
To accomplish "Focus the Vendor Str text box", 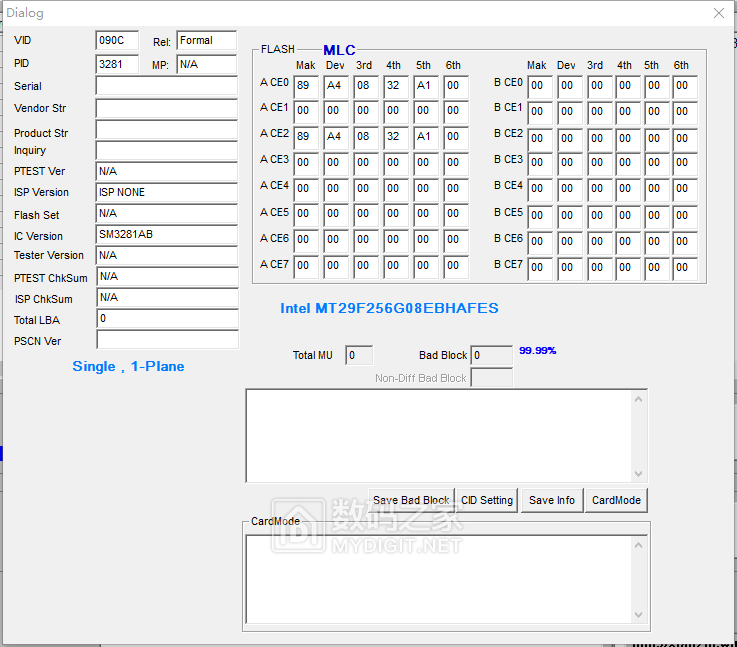I will click(166, 108).
